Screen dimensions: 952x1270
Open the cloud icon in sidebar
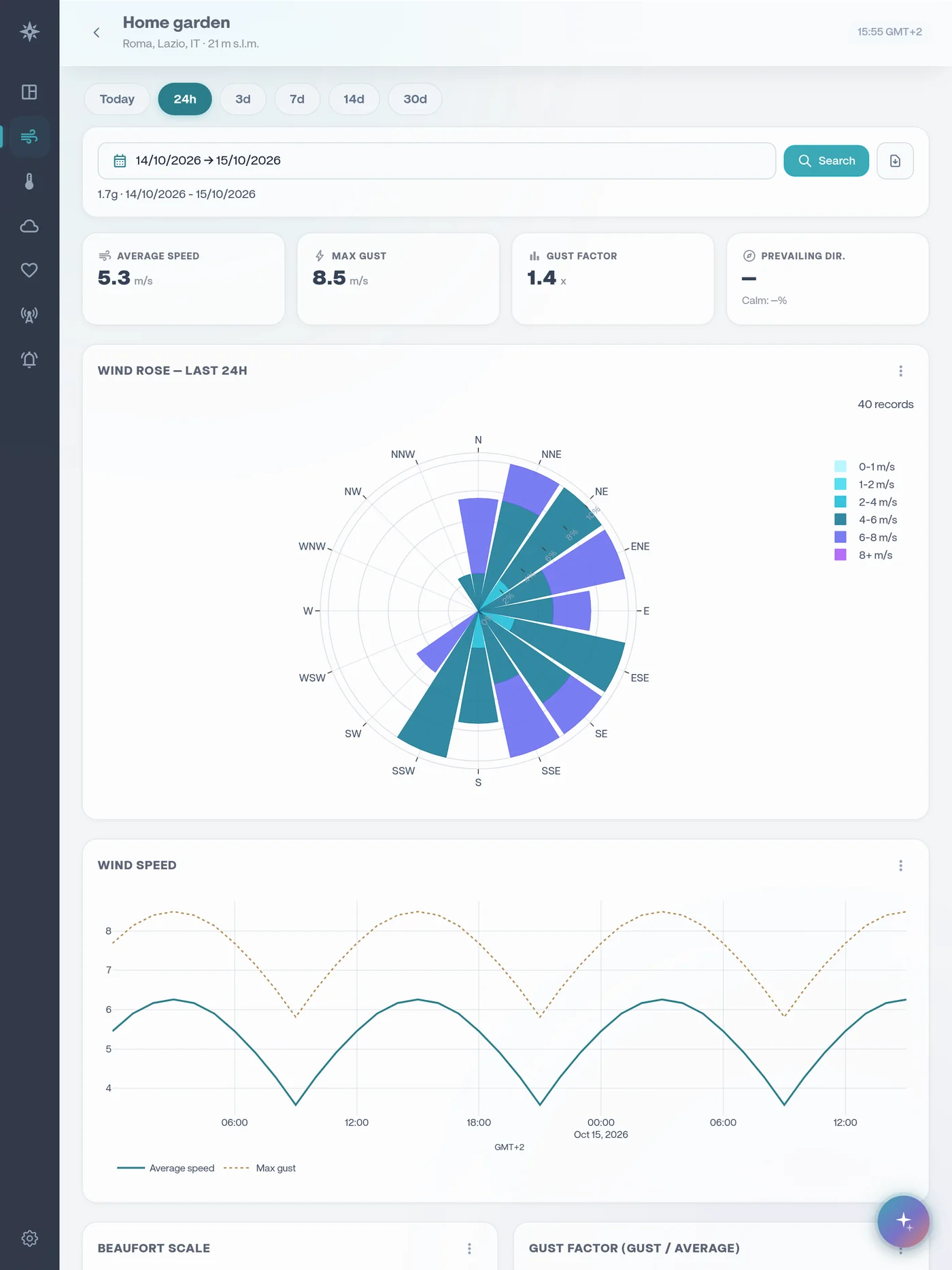(x=29, y=226)
